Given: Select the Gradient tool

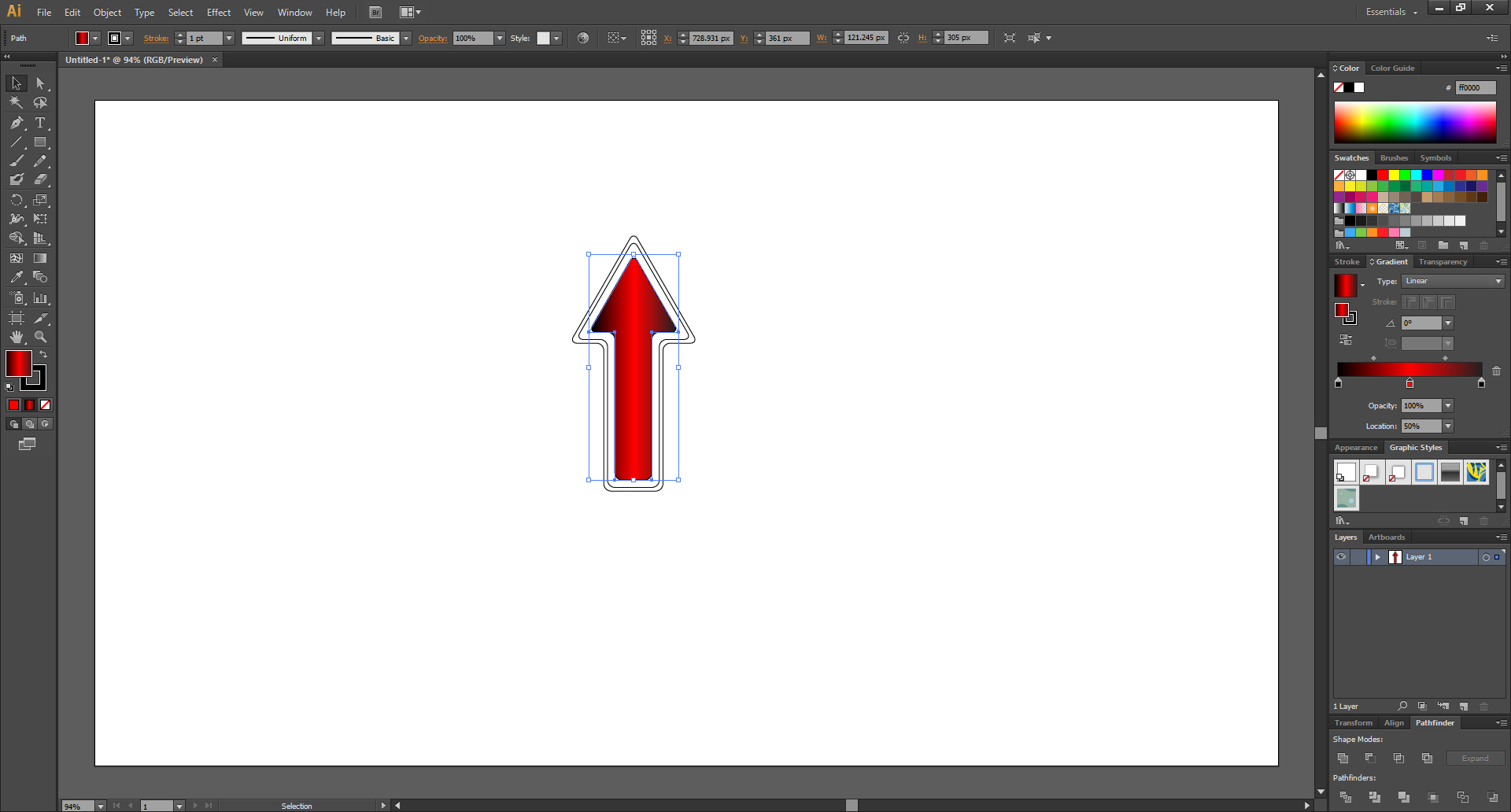Looking at the screenshot, I should pos(40,258).
